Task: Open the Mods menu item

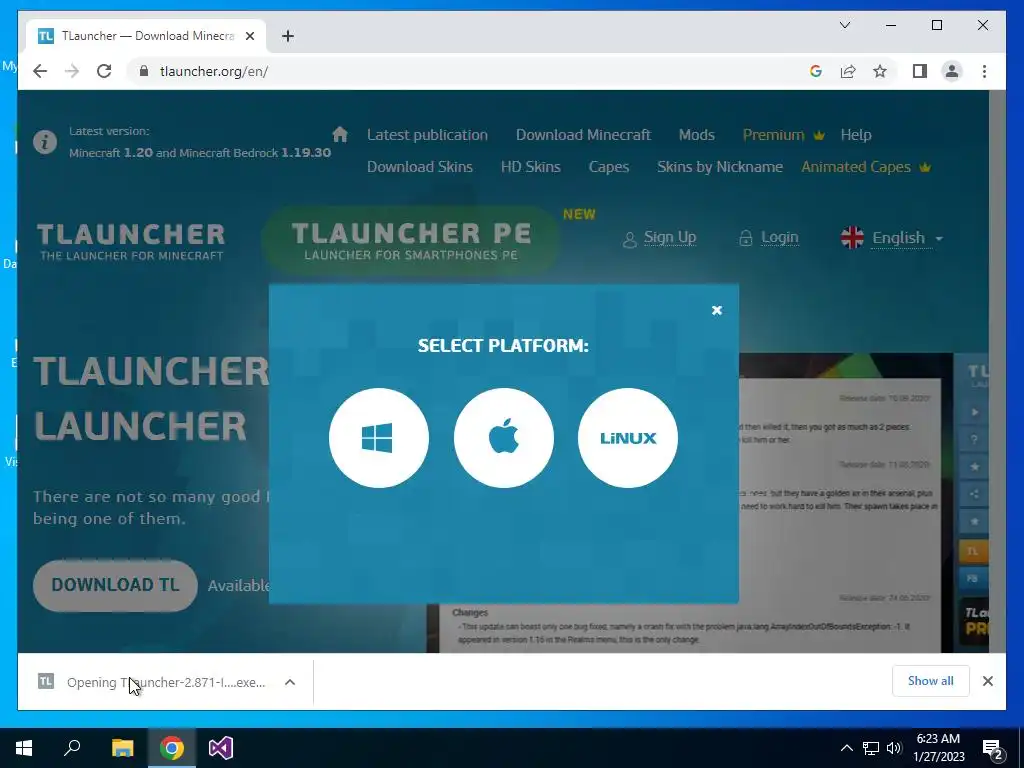Action: 696,135
